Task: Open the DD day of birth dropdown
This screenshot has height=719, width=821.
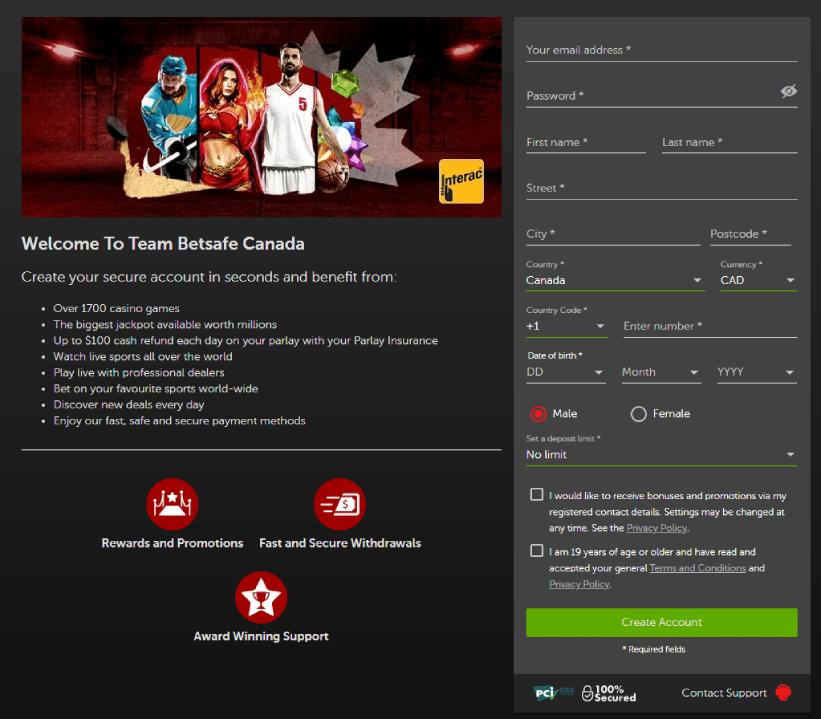Action: 566,372
